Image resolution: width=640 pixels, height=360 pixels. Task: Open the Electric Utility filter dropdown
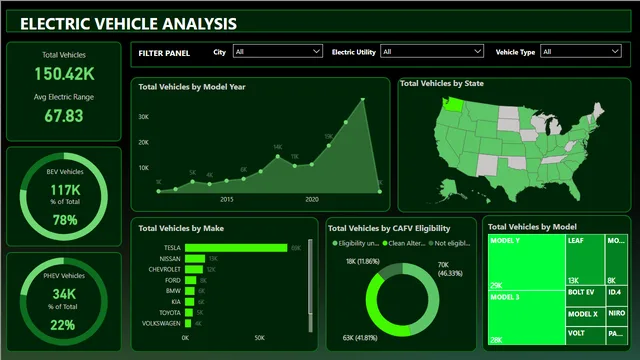(432, 51)
